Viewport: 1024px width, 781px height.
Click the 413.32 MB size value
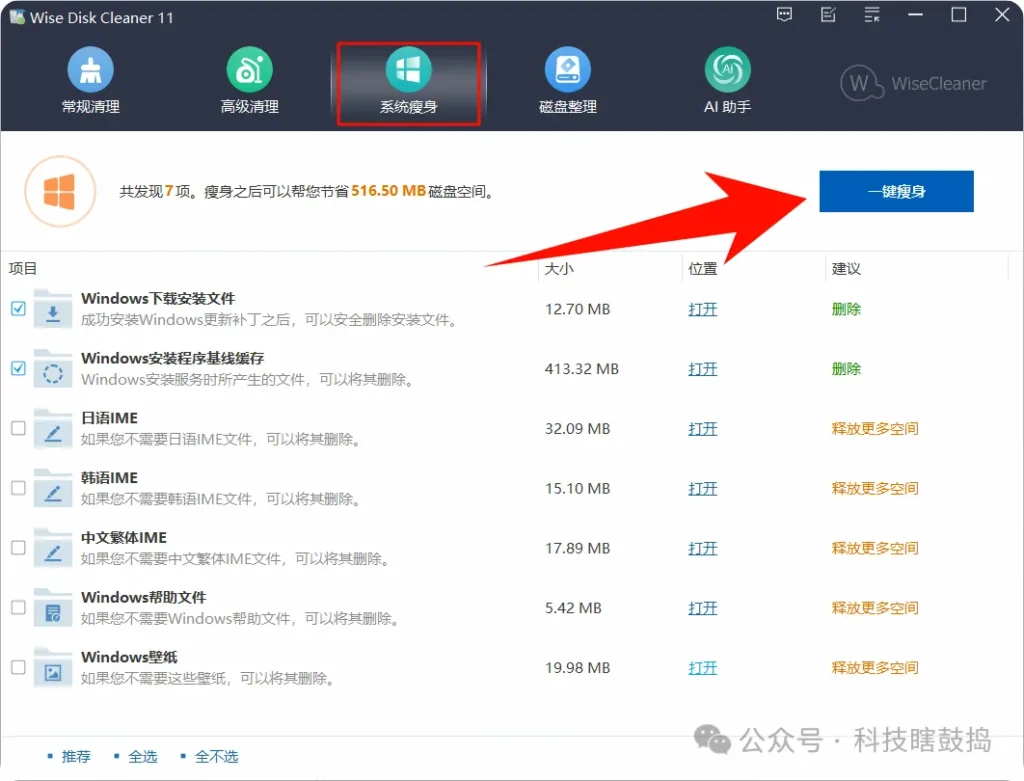pyautogui.click(x=582, y=369)
